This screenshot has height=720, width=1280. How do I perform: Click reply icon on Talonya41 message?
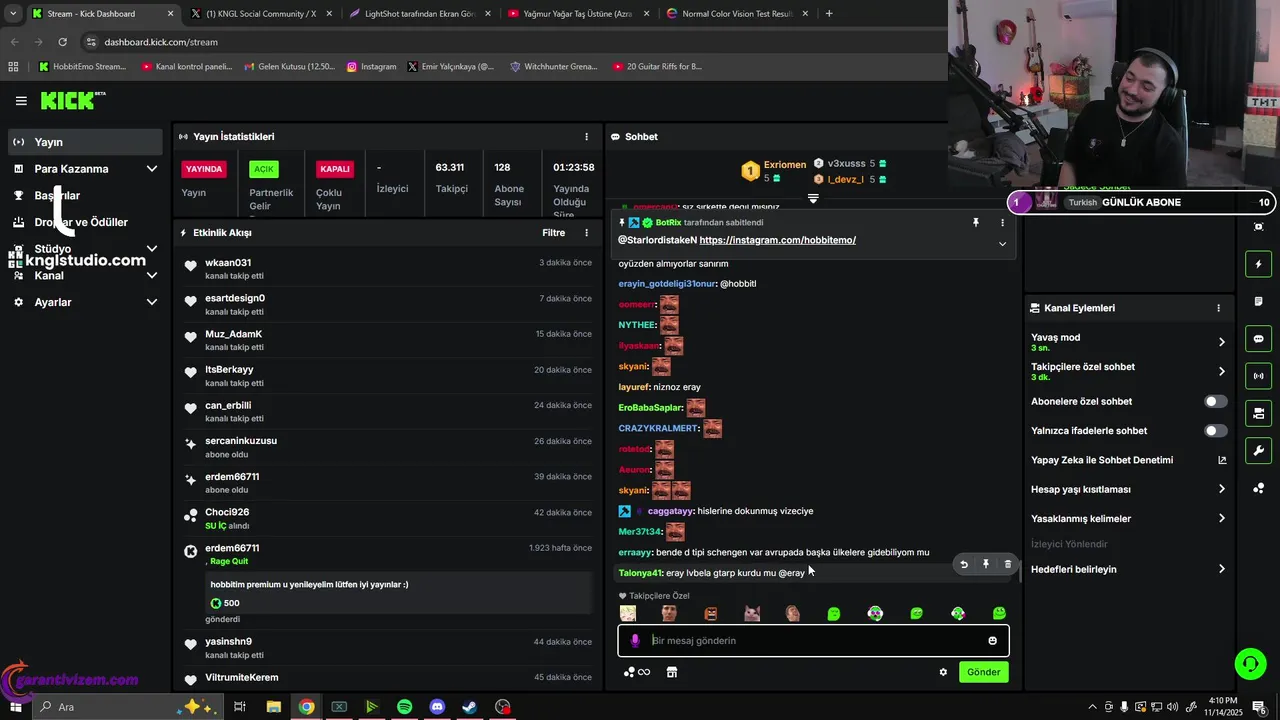(964, 564)
